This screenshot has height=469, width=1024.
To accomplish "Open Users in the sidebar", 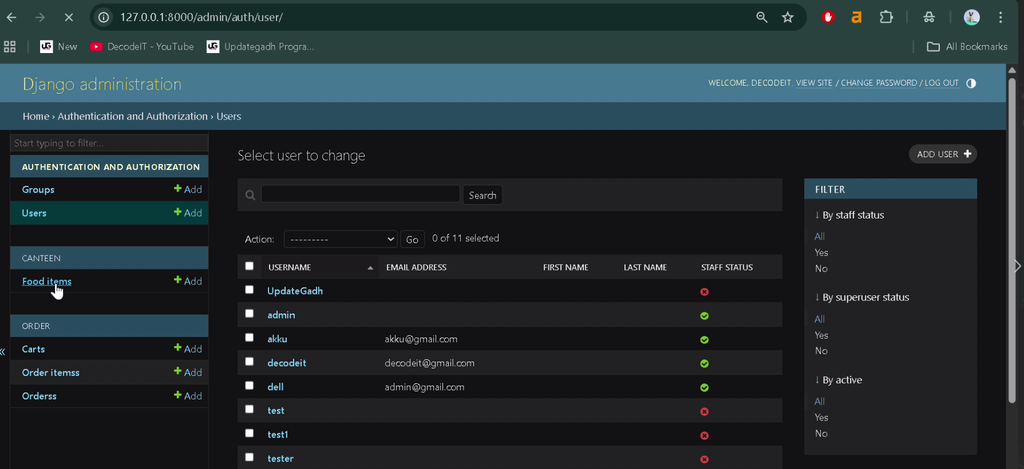I will 34,213.
